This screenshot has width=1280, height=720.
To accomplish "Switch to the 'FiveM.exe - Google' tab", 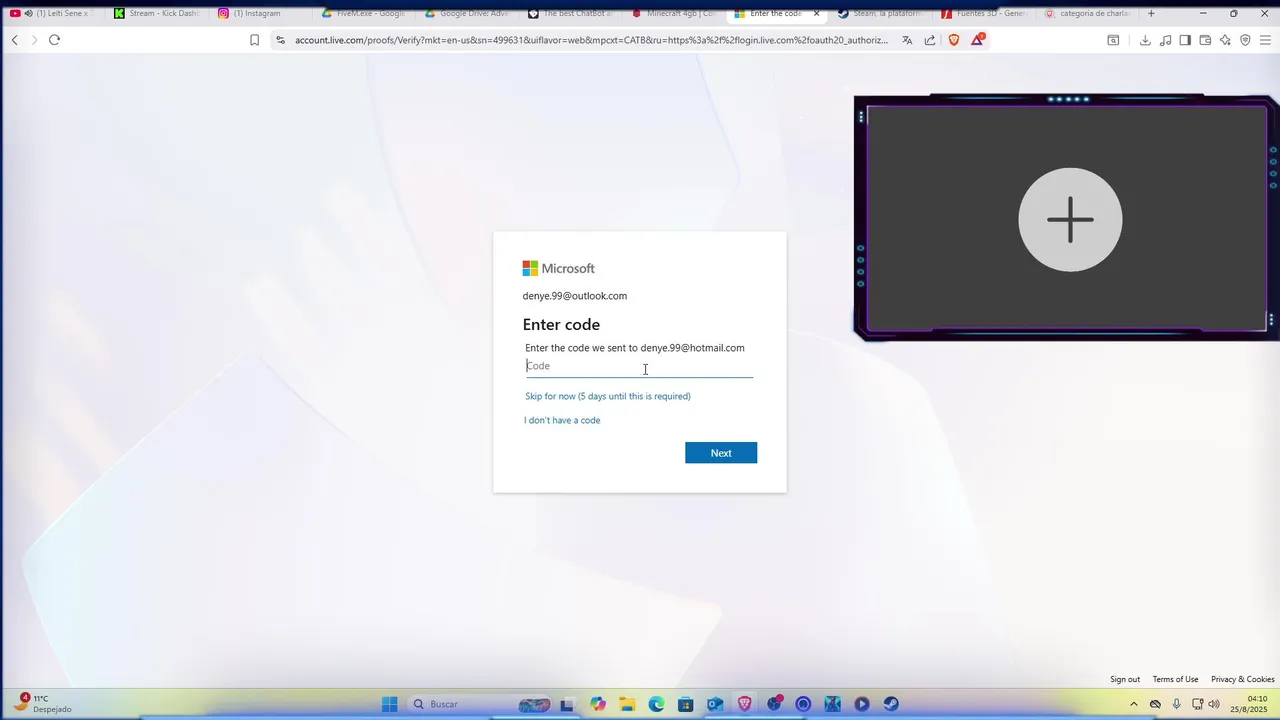I will click(364, 13).
